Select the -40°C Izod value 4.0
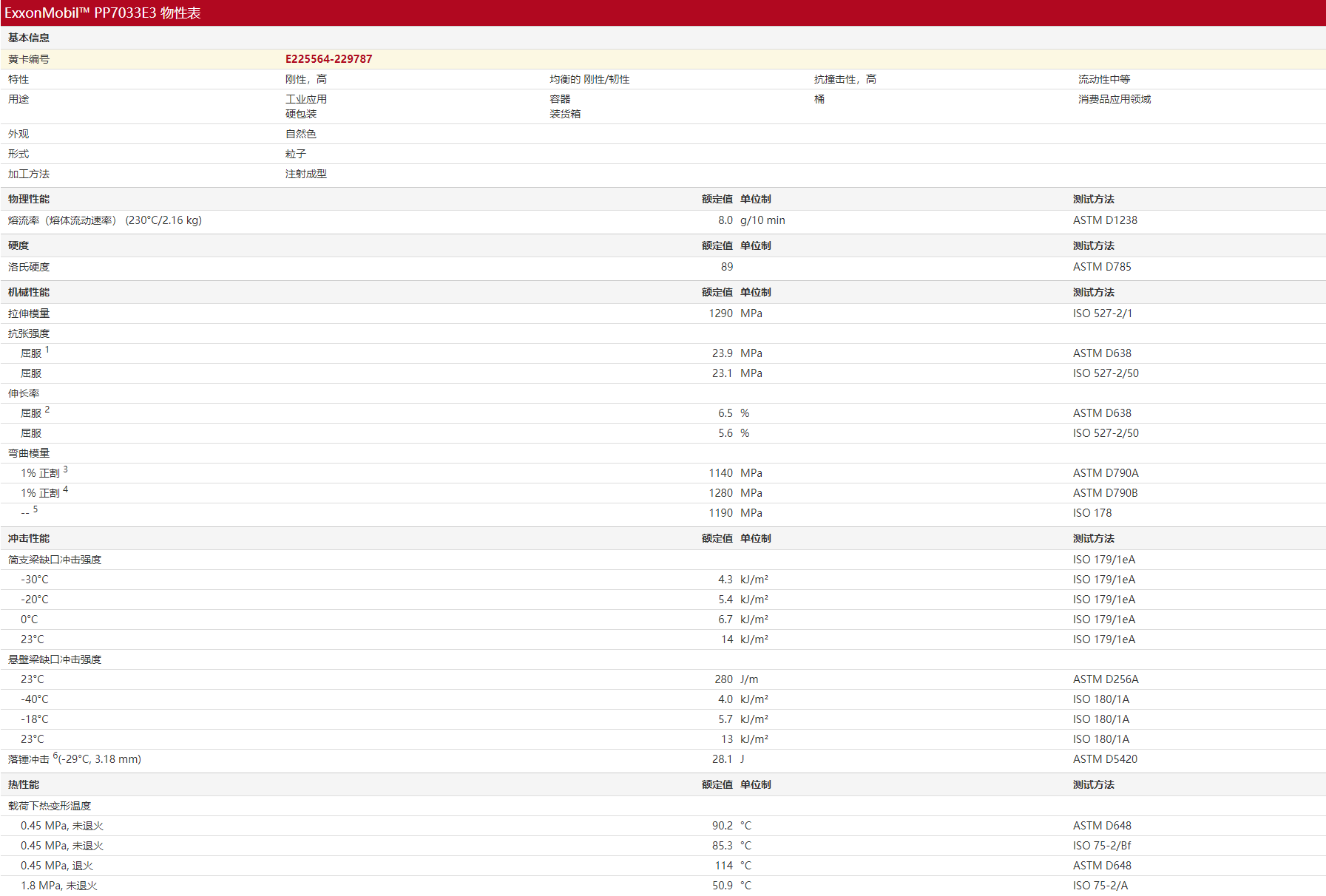 tap(725, 699)
